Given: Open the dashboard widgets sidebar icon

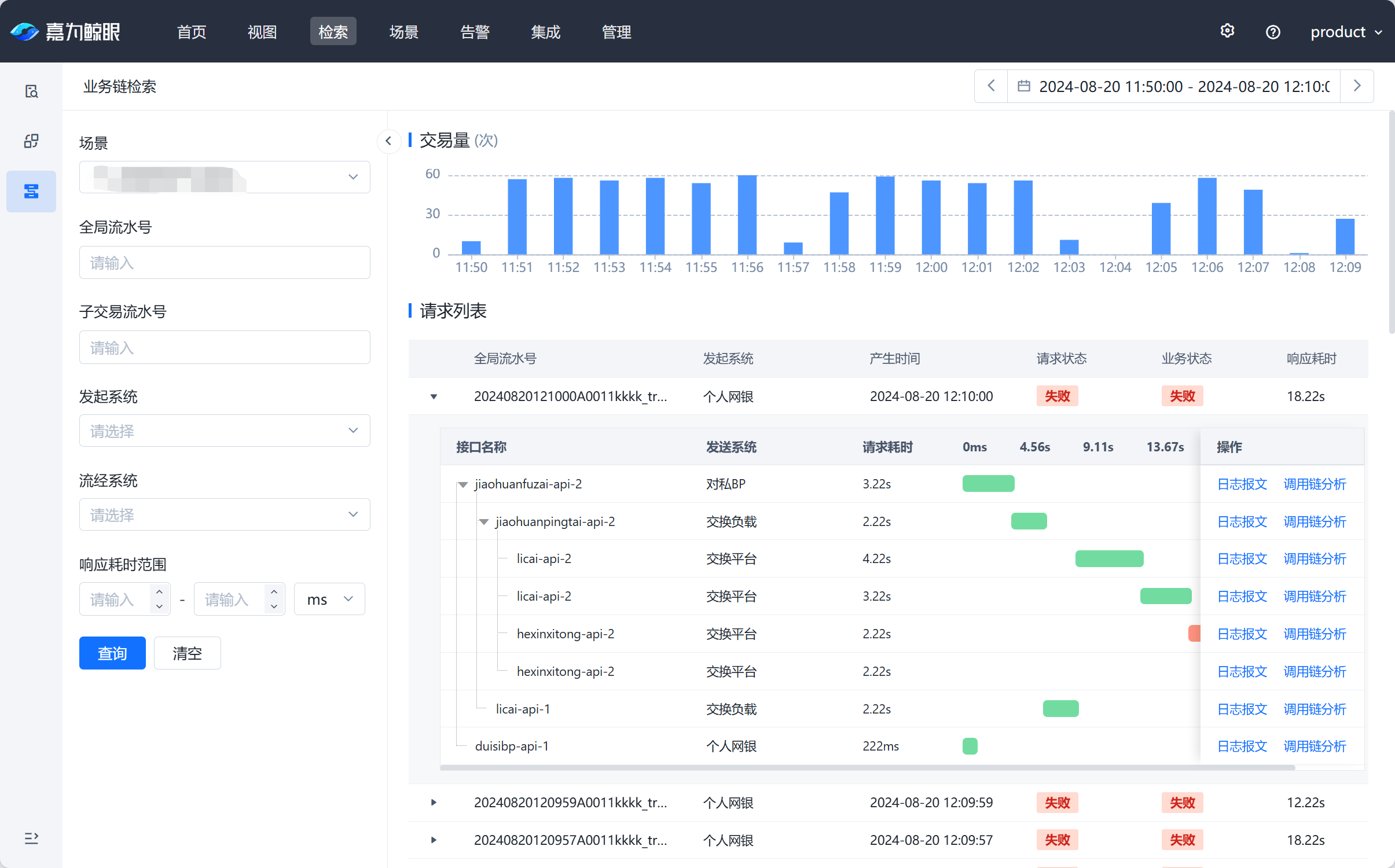Looking at the screenshot, I should point(31,141).
